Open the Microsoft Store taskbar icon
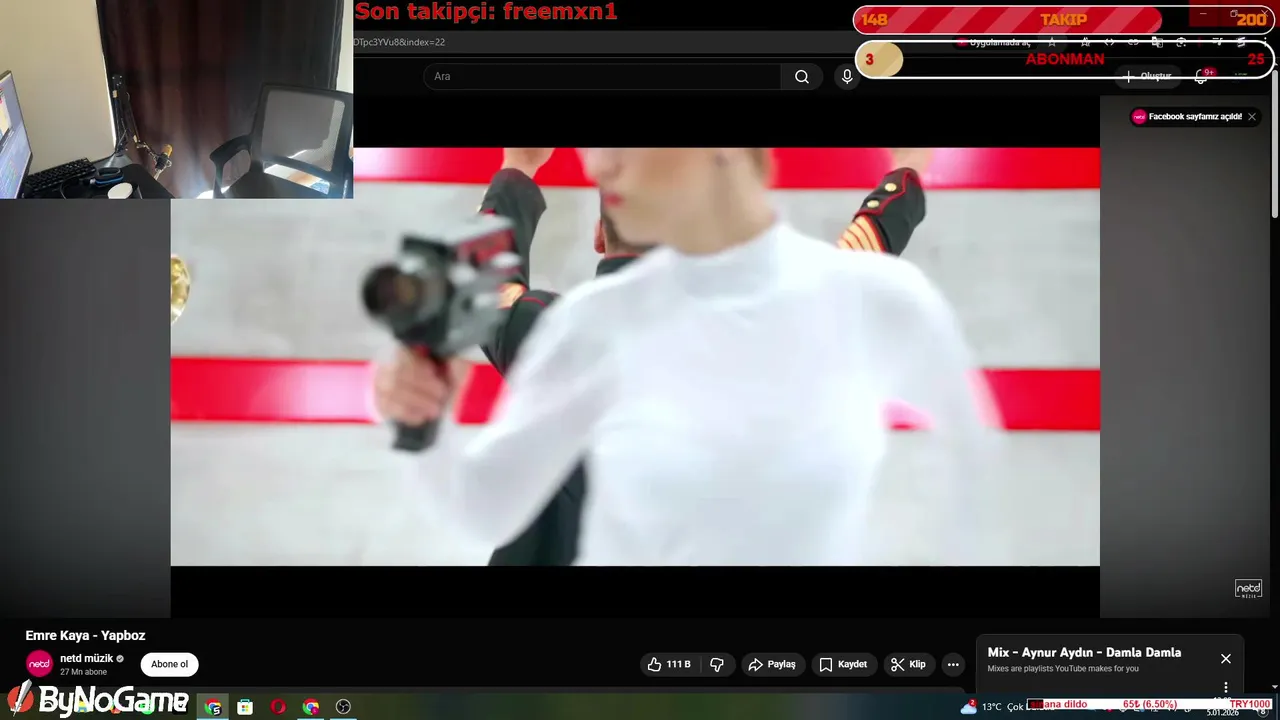The width and height of the screenshot is (1280, 720). click(245, 707)
